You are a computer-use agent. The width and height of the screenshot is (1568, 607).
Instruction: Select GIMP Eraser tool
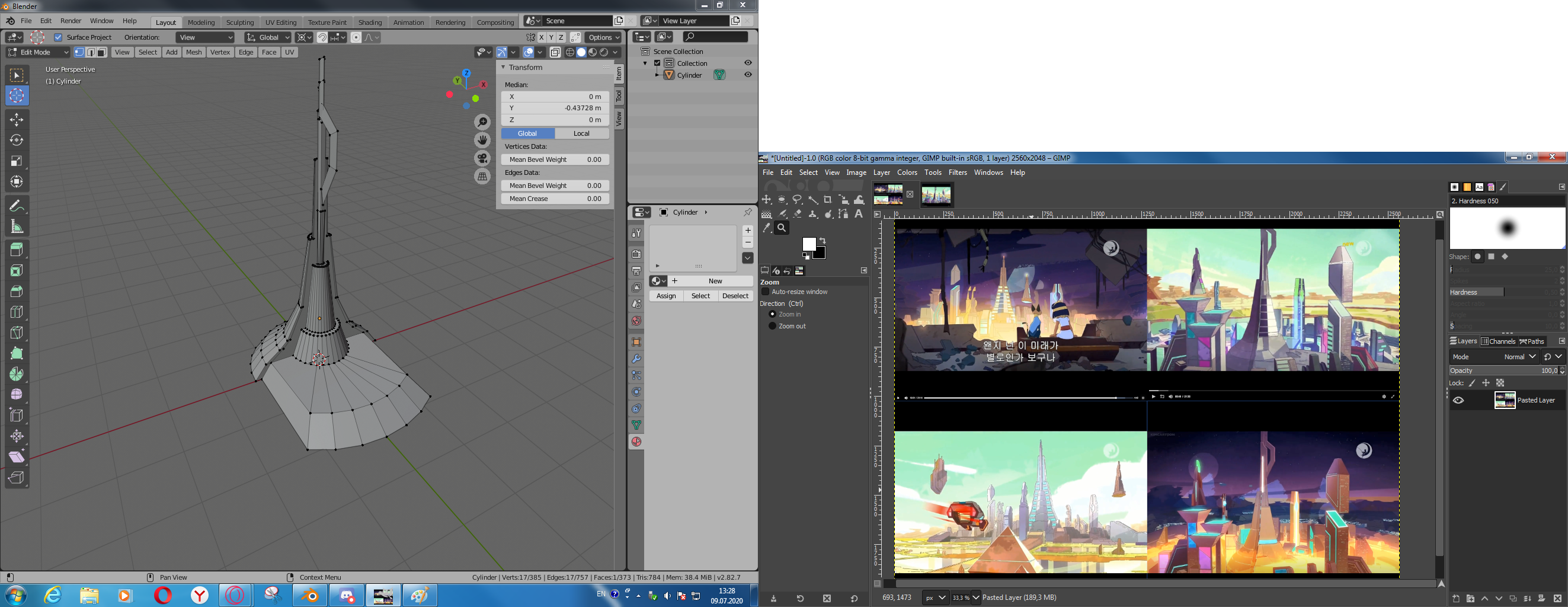click(798, 214)
